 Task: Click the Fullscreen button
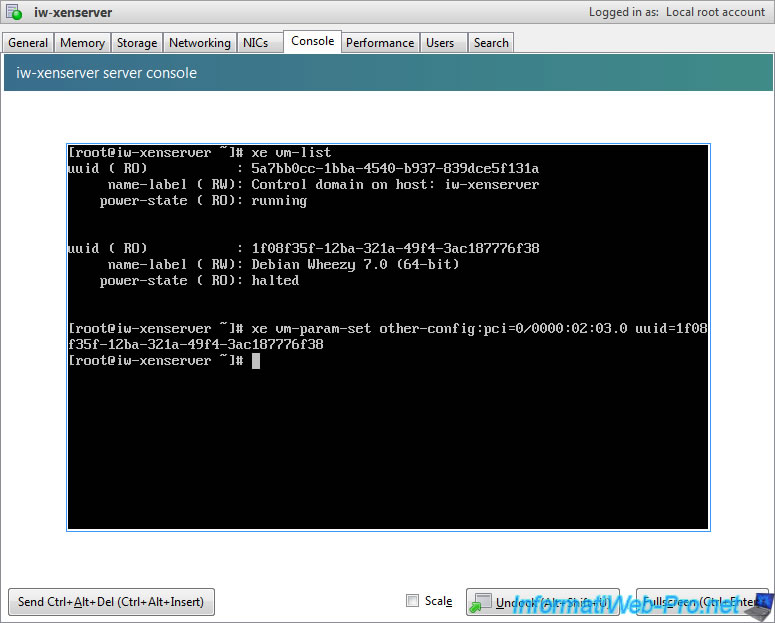(x=702, y=602)
